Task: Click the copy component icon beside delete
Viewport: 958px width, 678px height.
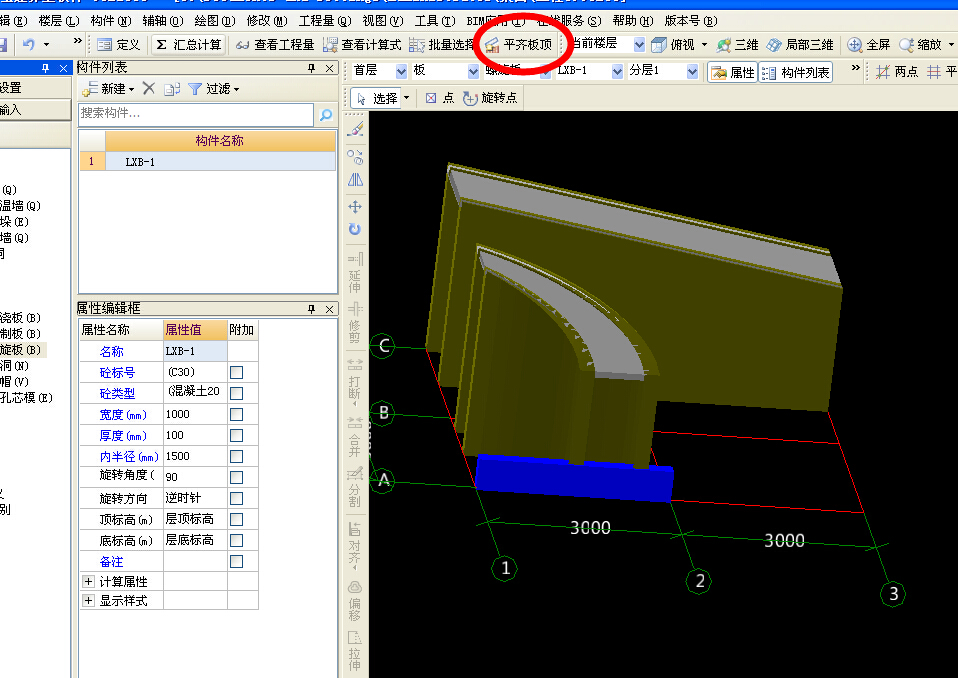Action: 172,89
